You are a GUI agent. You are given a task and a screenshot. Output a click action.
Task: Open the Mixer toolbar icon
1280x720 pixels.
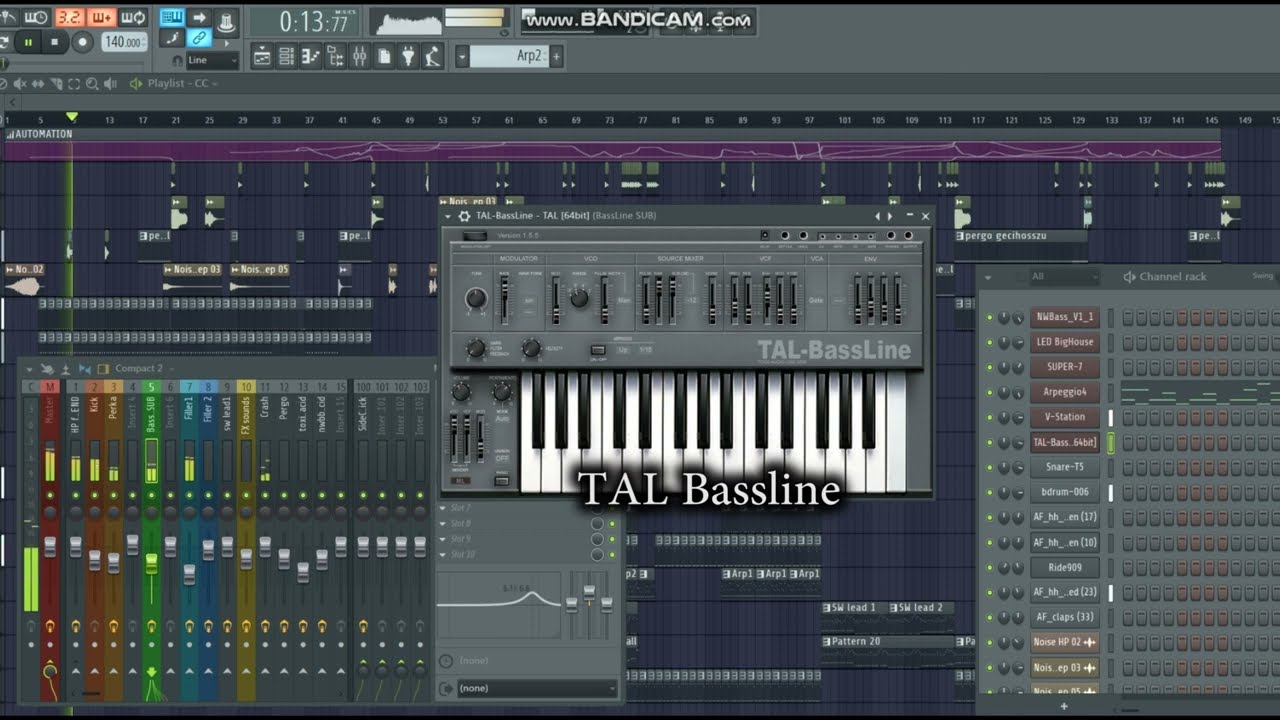click(x=359, y=57)
